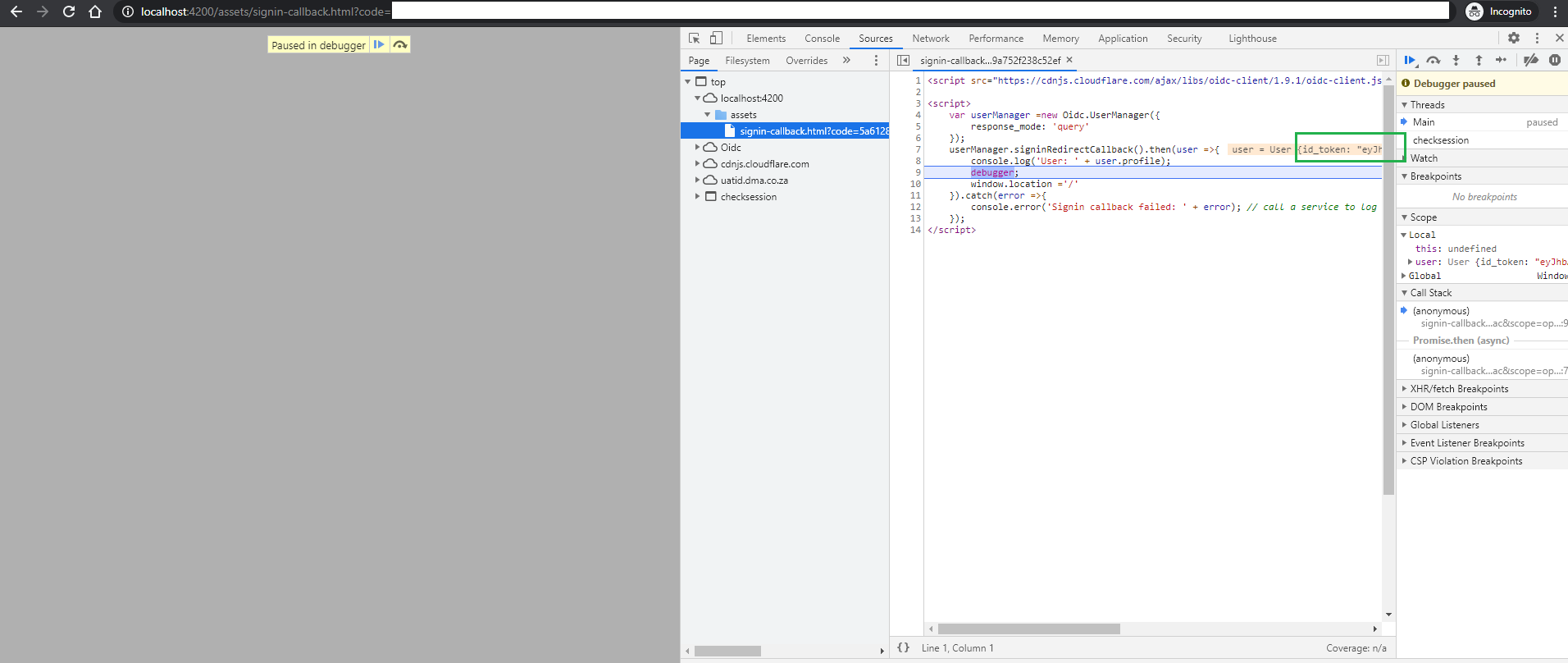The image size is (1568, 663).
Task: Click the Step button in debugger toolbar
Action: coord(1501,60)
